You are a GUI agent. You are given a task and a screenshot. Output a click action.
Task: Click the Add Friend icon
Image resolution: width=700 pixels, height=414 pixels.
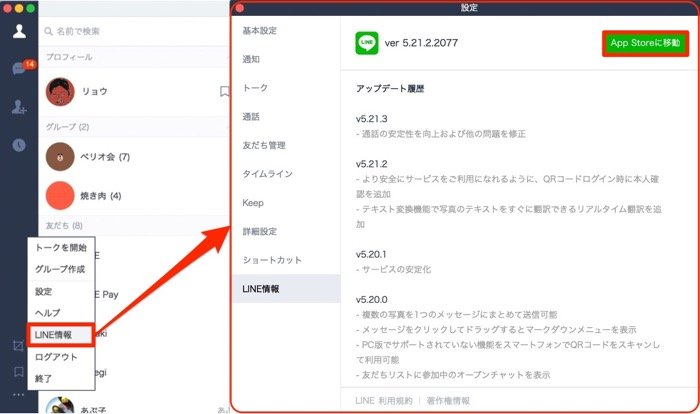point(19,107)
